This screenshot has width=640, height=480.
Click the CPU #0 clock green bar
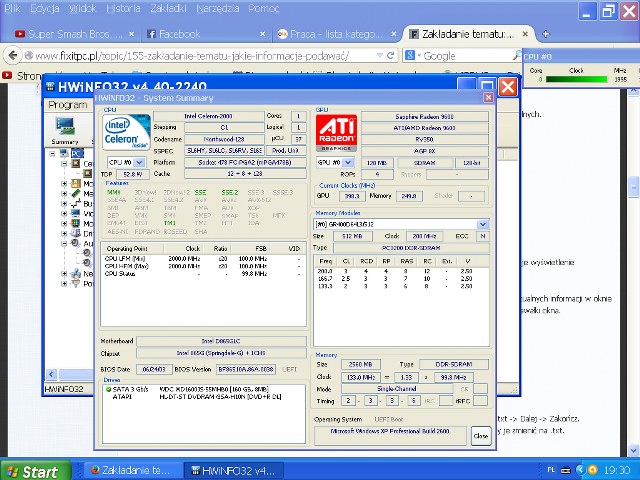point(576,79)
